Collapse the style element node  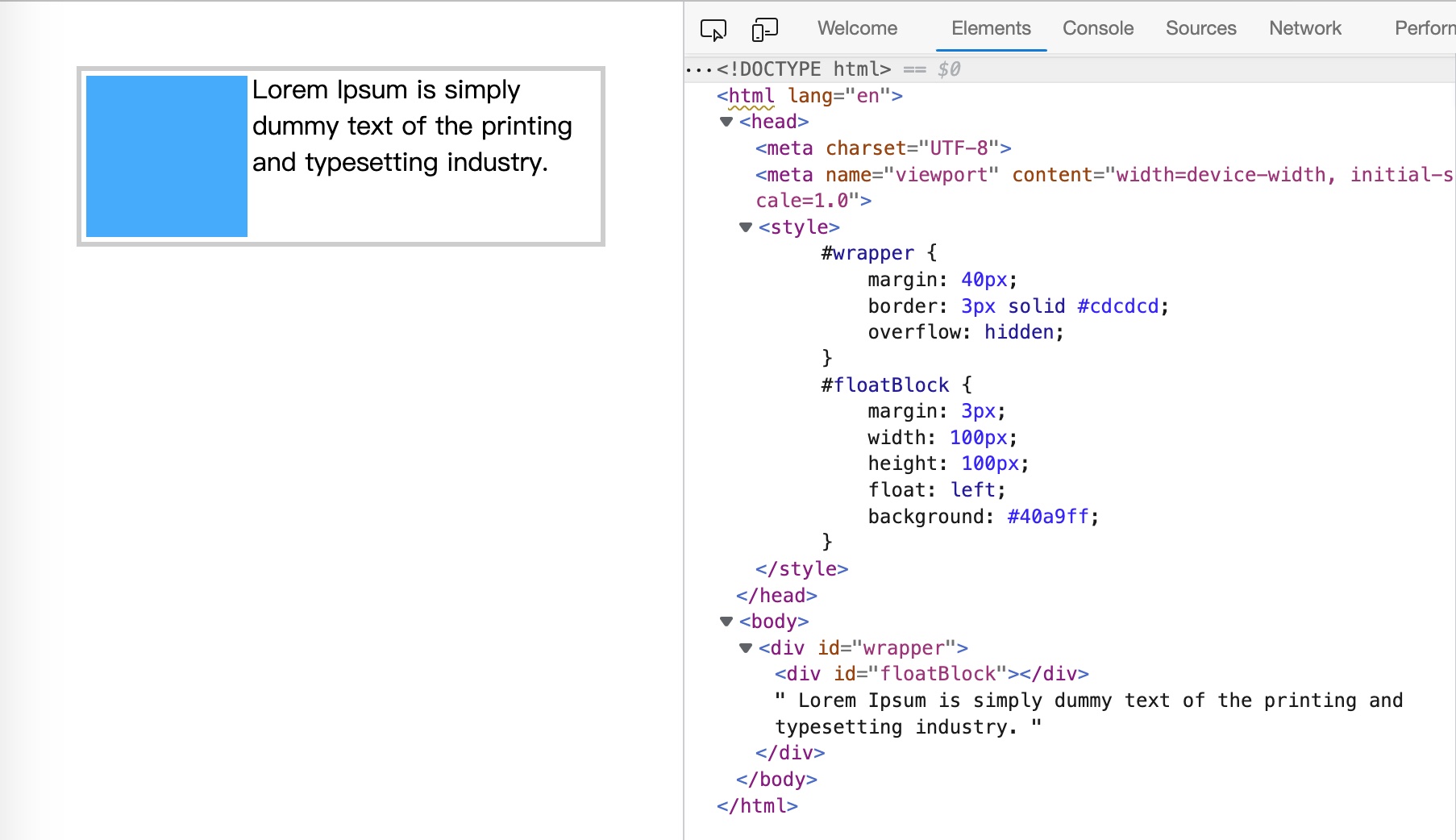[x=746, y=227]
